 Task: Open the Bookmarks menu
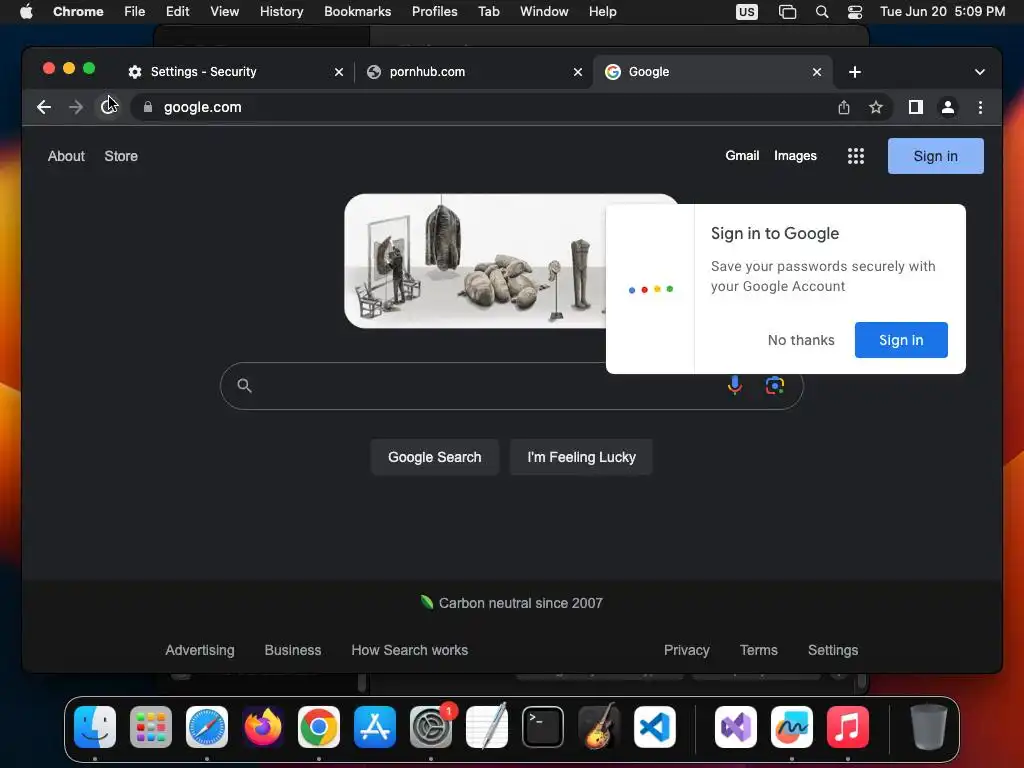[x=357, y=12]
